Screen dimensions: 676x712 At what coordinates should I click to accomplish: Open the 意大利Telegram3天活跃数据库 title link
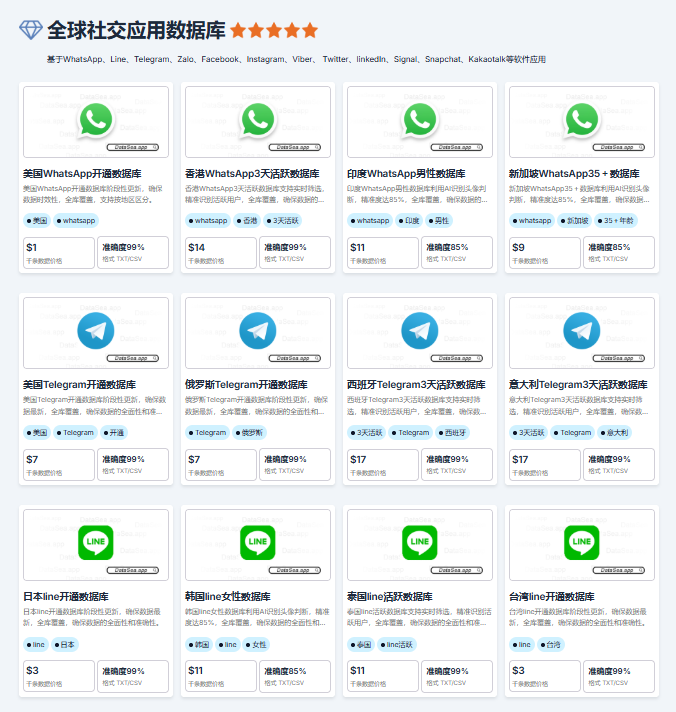[578, 385]
